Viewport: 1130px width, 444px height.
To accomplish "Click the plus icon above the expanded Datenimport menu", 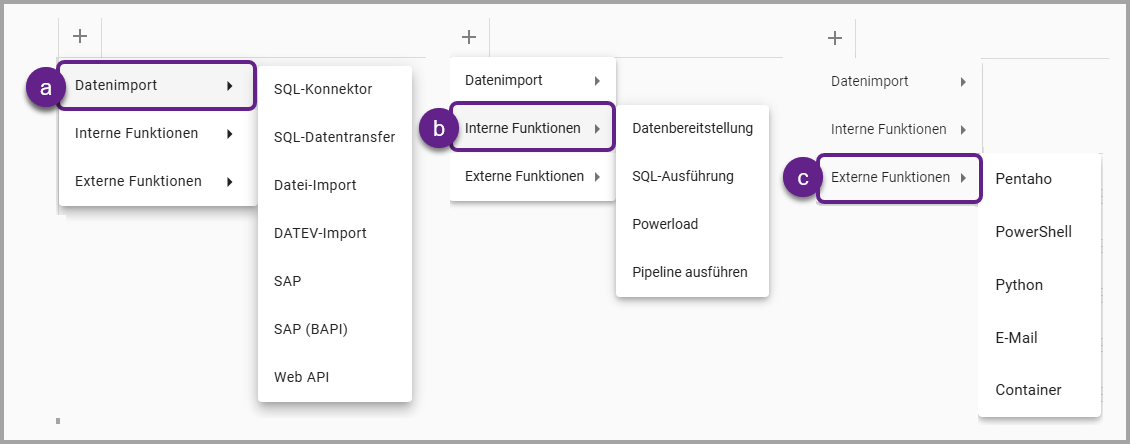I will pyautogui.click(x=81, y=36).
